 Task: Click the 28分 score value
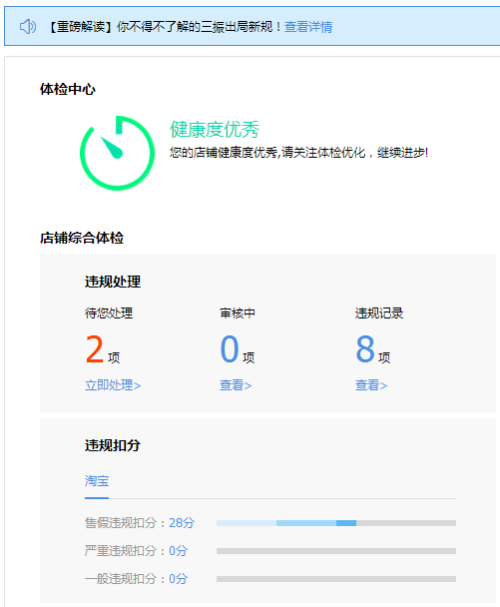[x=182, y=523]
